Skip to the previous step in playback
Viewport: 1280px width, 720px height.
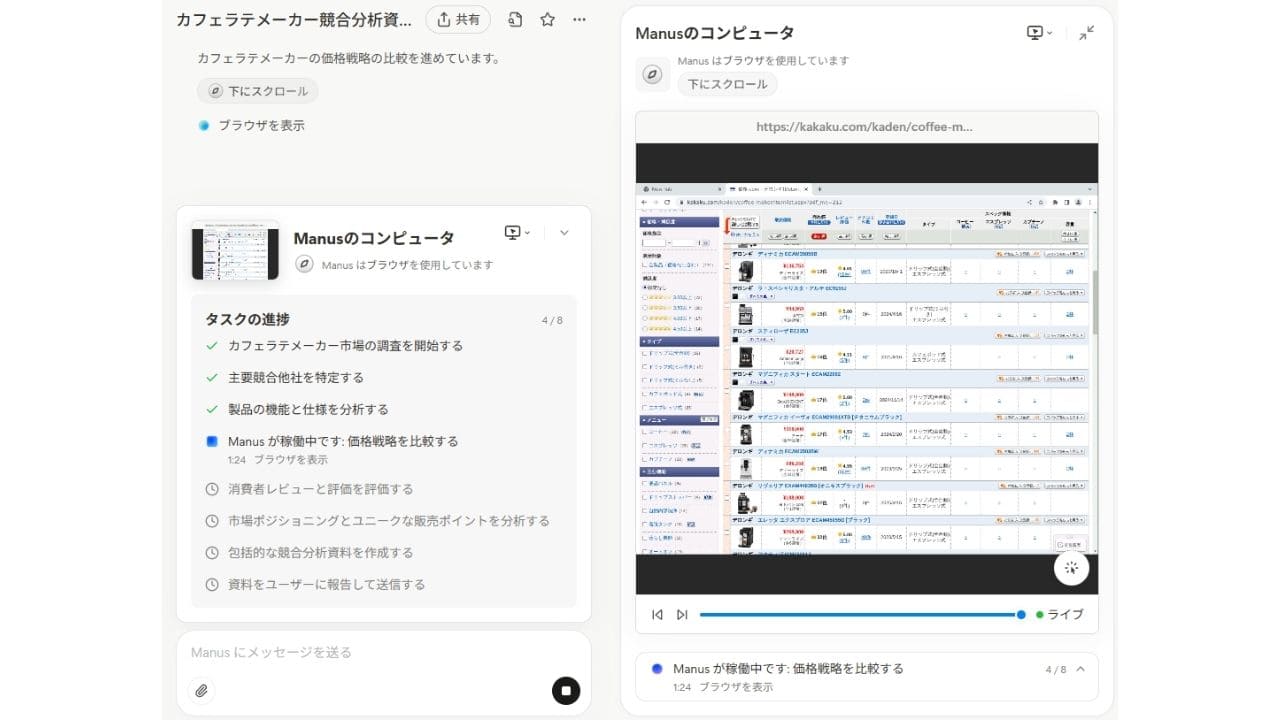(x=657, y=614)
